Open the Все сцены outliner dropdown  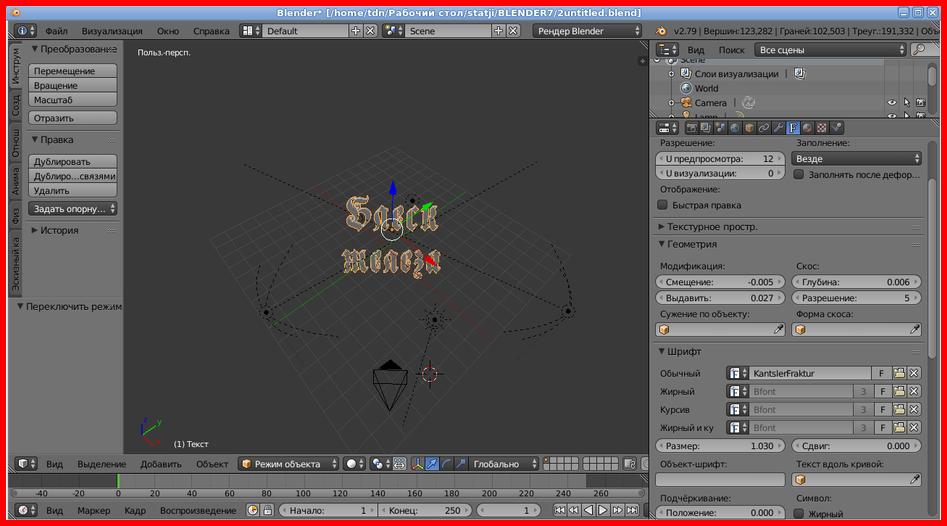[x=830, y=50]
